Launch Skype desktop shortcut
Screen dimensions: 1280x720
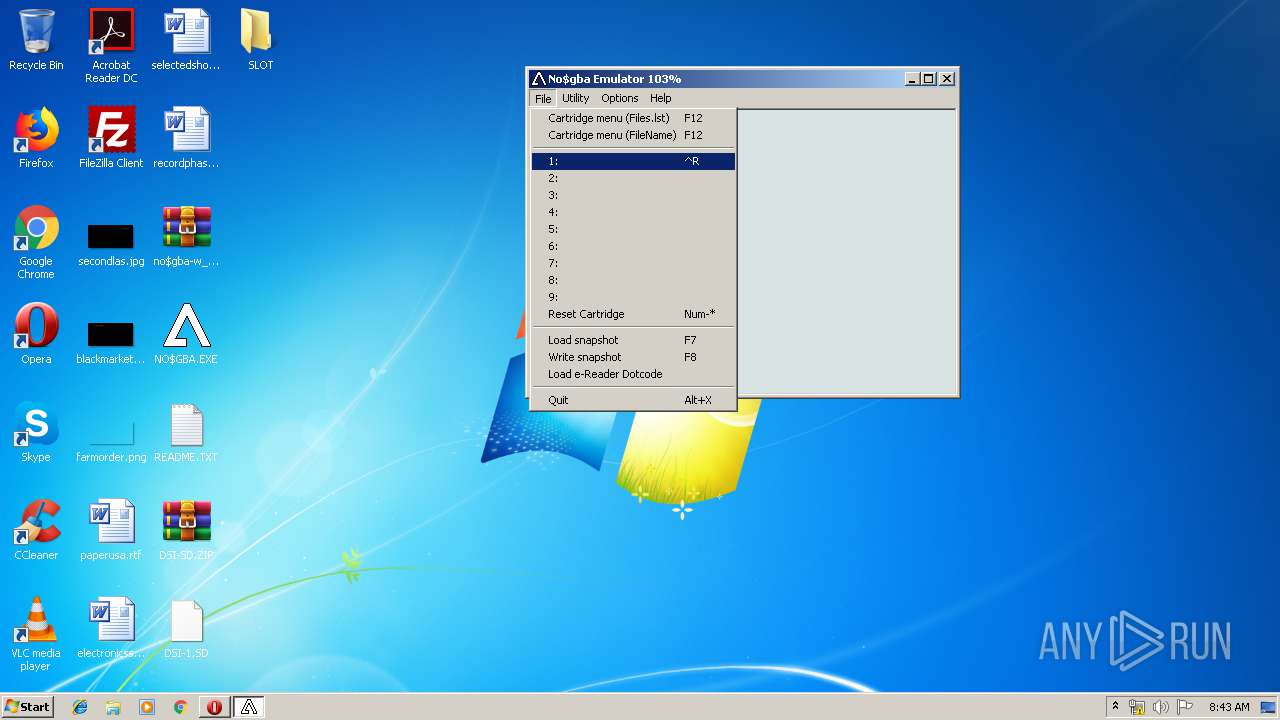point(36,432)
